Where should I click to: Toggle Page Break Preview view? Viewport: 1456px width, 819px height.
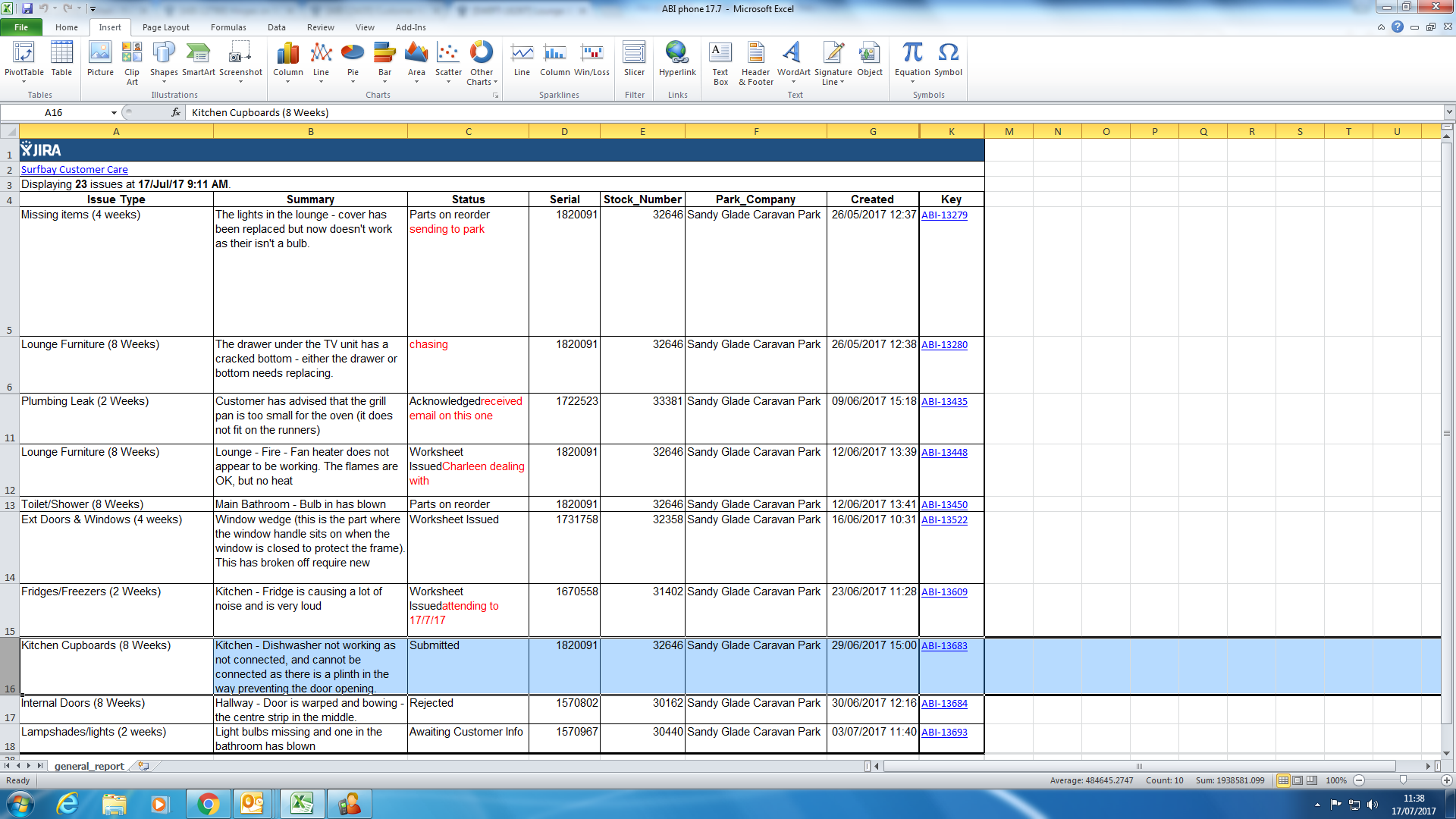(x=1312, y=780)
